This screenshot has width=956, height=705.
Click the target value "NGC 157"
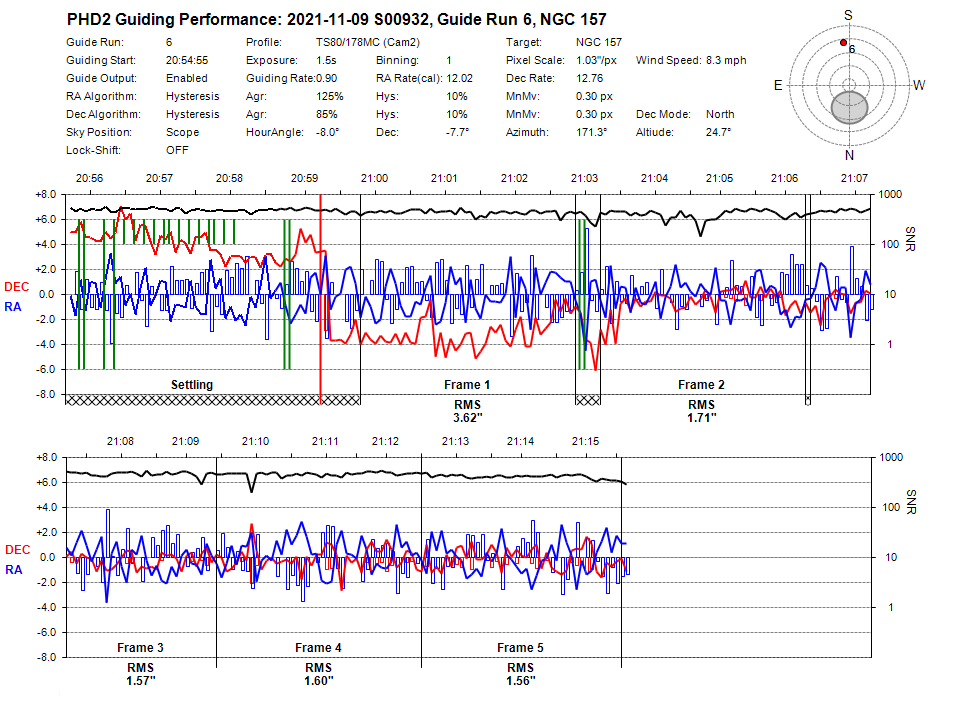(x=599, y=42)
